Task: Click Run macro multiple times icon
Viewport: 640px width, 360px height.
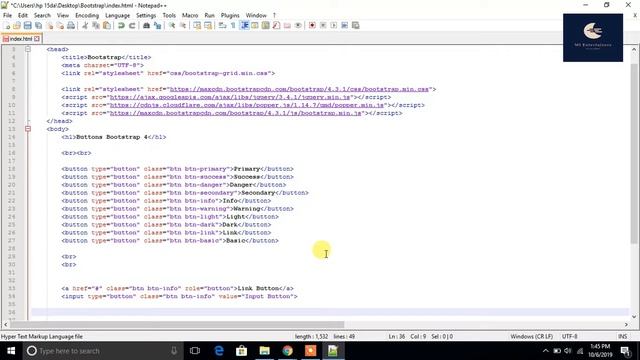Action: 344,25
